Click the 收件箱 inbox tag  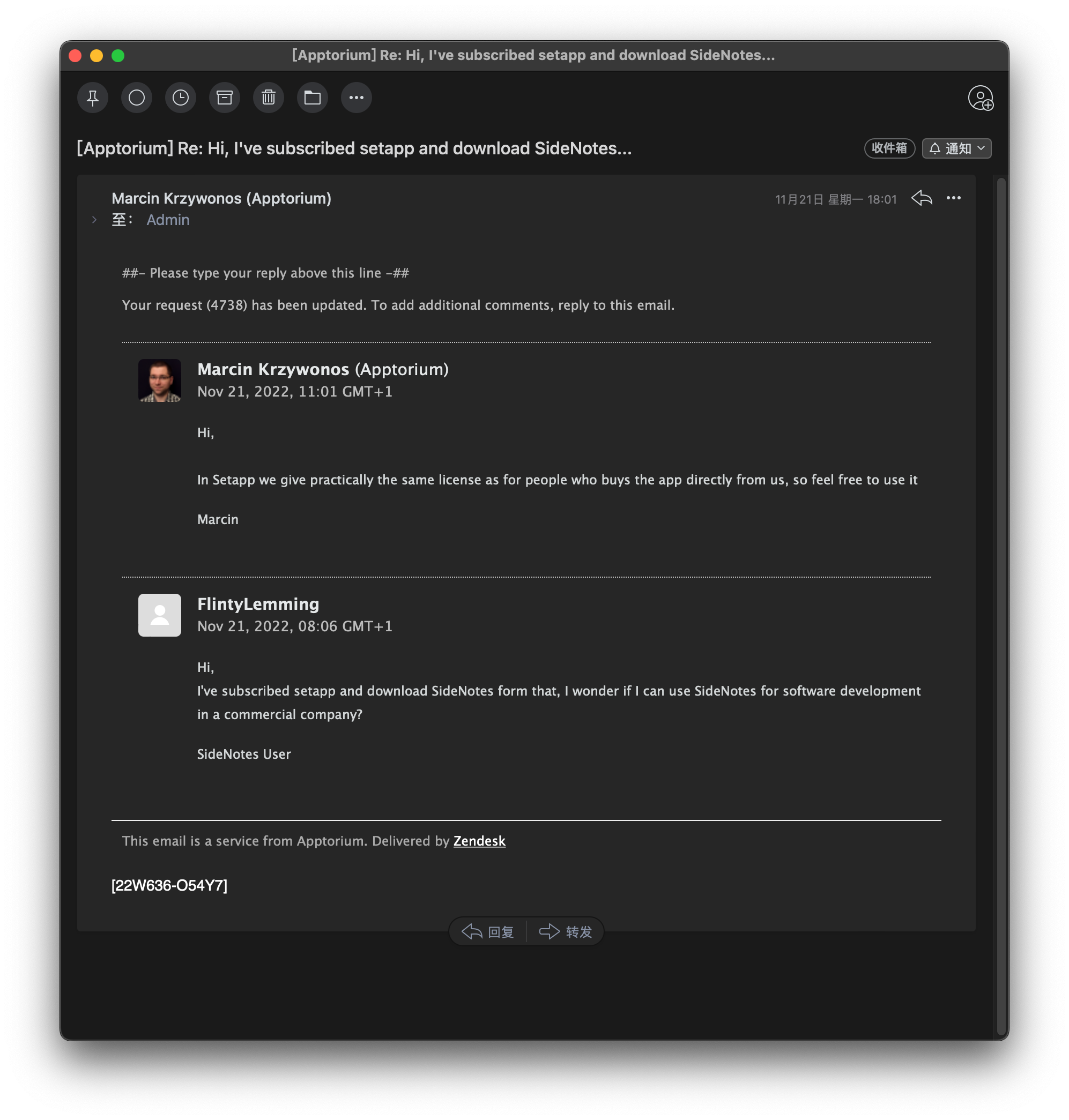(x=889, y=148)
